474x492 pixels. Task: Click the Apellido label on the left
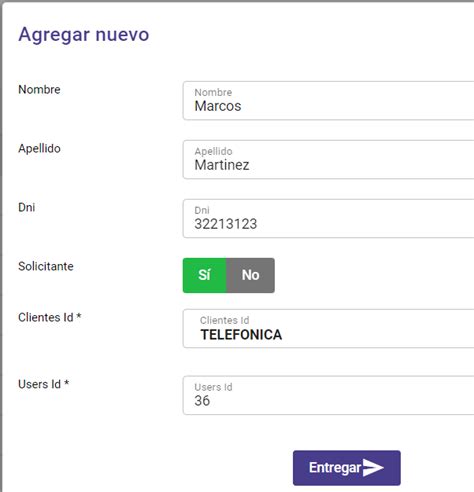pos(39,148)
